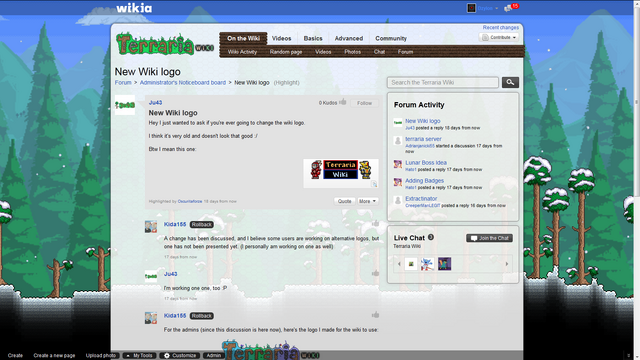The width and height of the screenshot is (640, 360).
Task: Open Wiki Activity submenu item
Action: pos(242,52)
